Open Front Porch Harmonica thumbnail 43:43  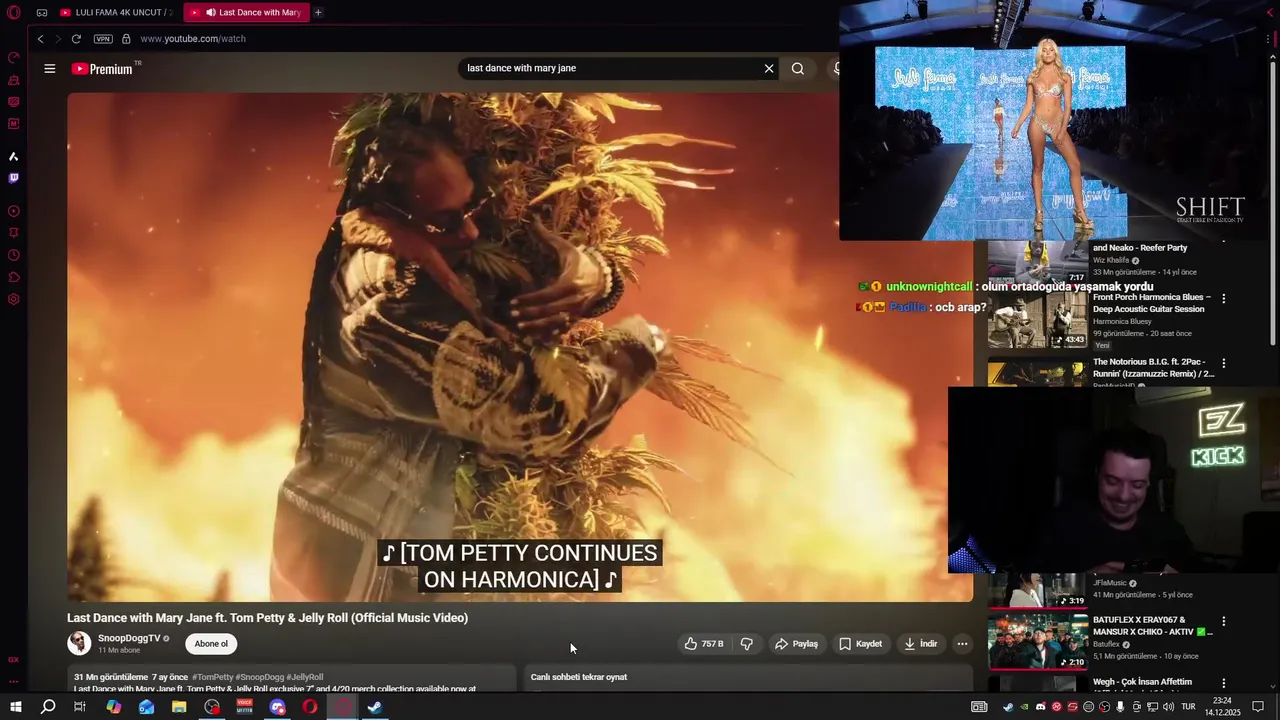[1038, 320]
